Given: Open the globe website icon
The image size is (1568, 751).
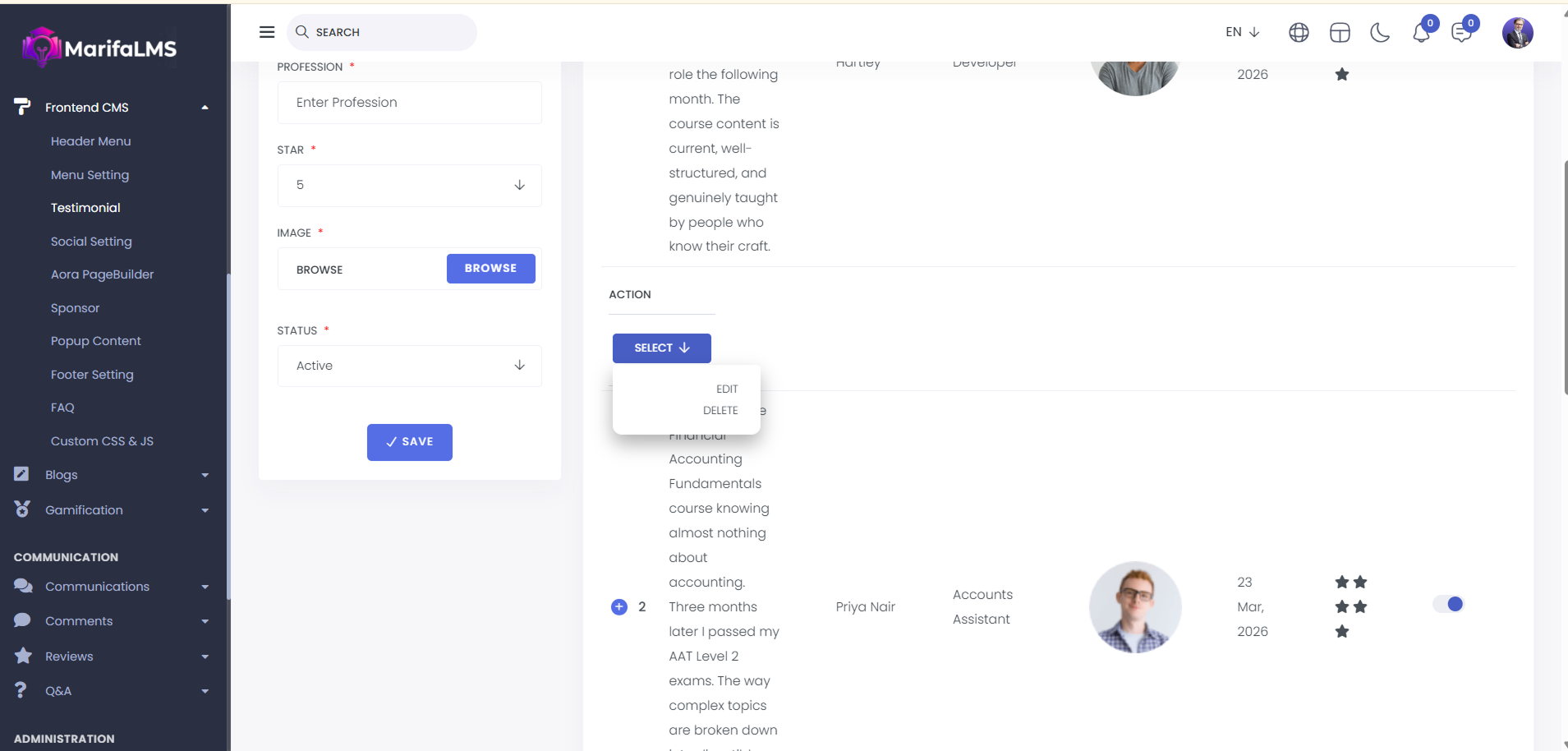Looking at the screenshot, I should 1299,33.
